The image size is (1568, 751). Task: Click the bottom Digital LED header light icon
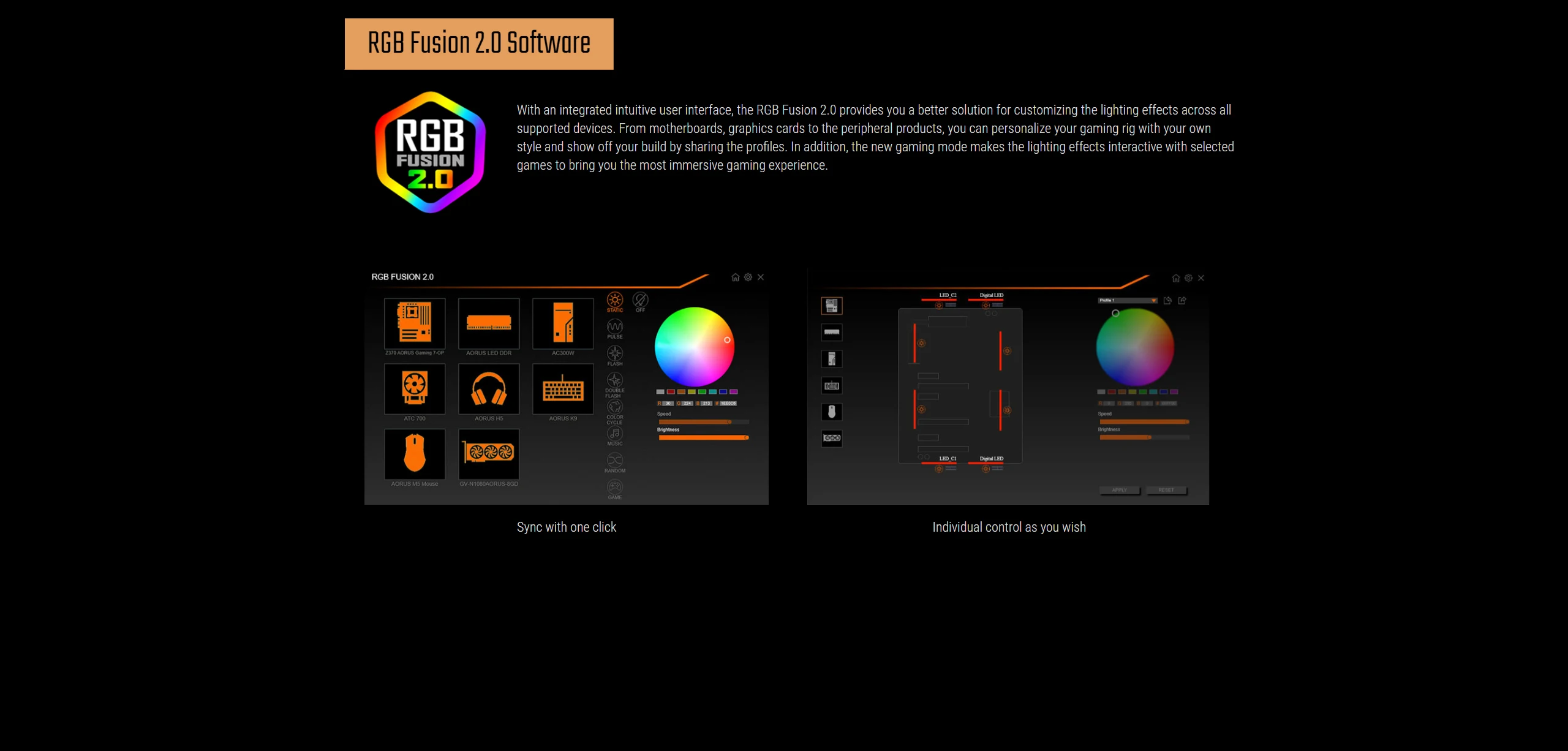986,469
